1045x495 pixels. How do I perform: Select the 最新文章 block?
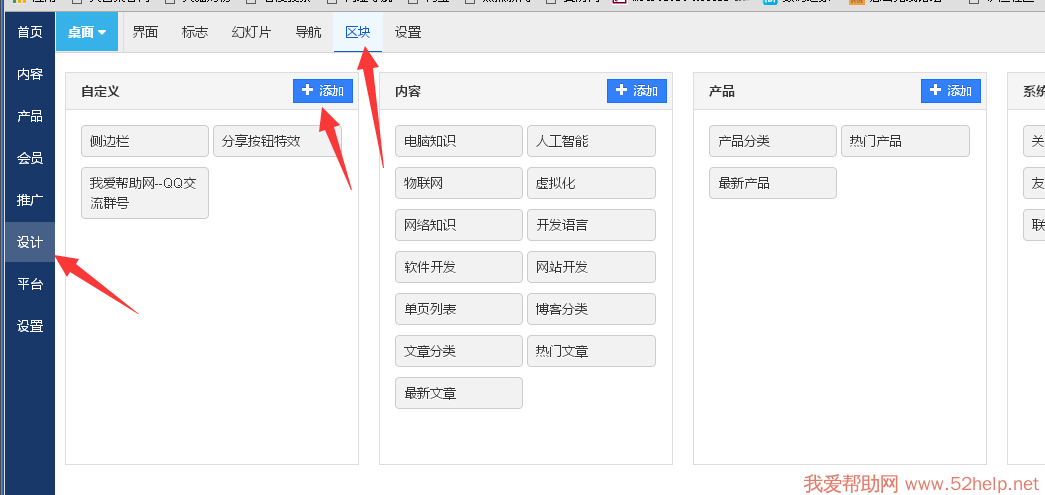point(458,393)
